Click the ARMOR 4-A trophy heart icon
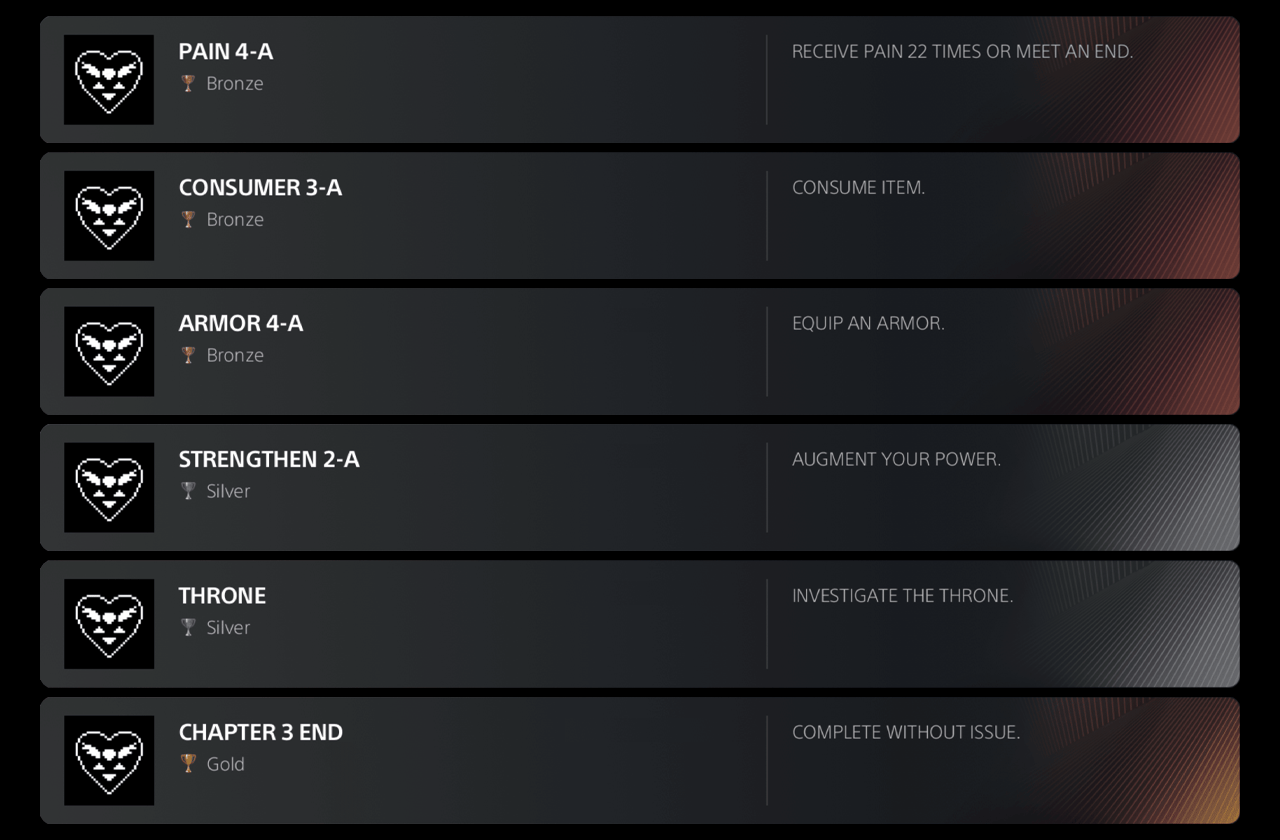1280x840 pixels. click(x=109, y=352)
